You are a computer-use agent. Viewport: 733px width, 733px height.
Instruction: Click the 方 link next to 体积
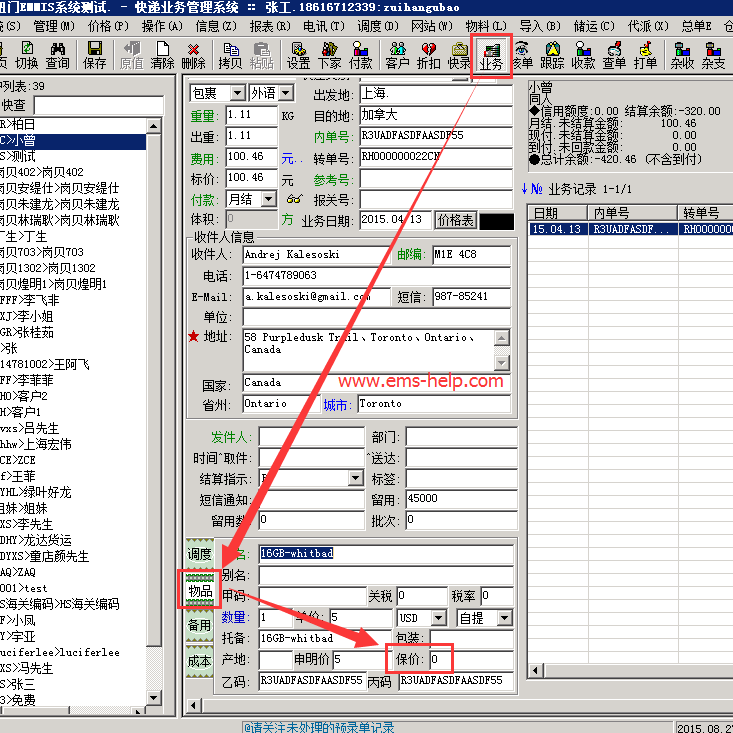coord(287,220)
